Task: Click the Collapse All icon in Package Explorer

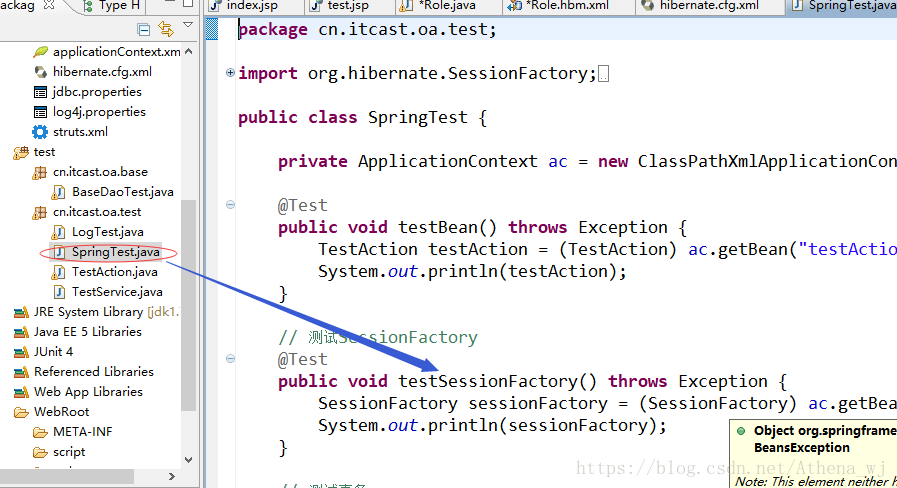Action: point(144,29)
